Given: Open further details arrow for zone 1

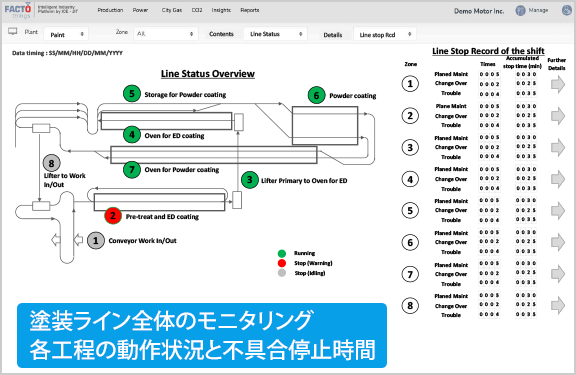Looking at the screenshot, I should coord(558,84).
